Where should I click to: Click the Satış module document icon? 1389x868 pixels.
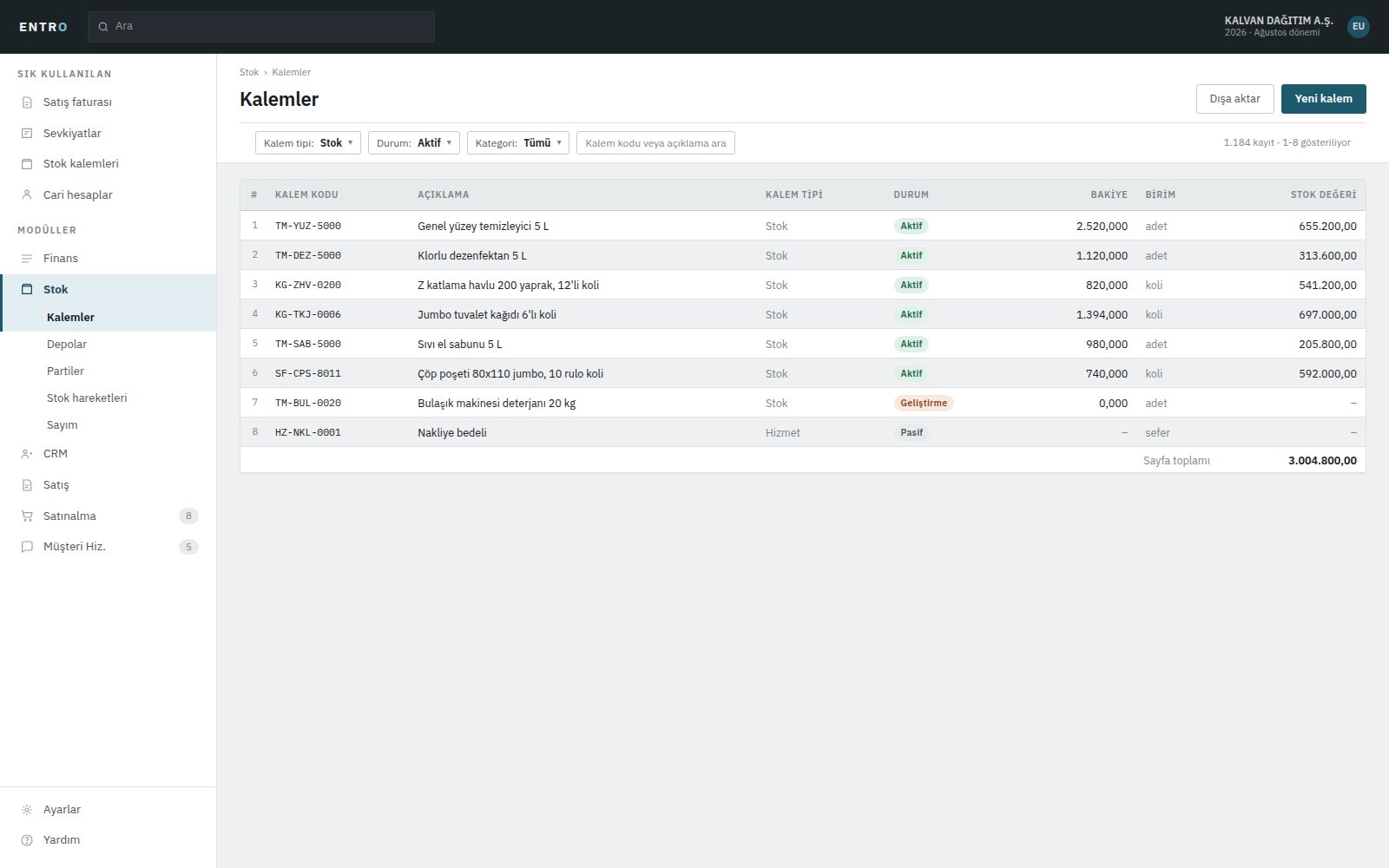(27, 485)
